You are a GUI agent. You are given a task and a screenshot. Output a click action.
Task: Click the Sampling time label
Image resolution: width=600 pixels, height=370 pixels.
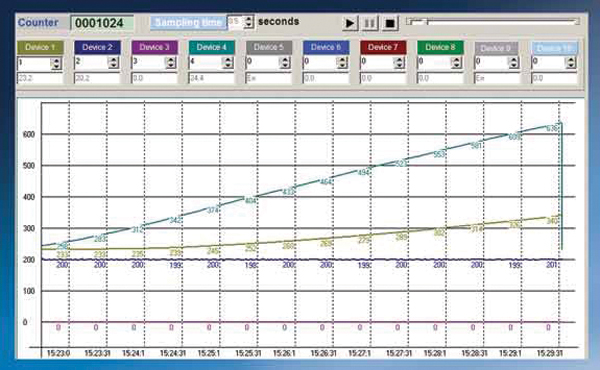point(188,23)
